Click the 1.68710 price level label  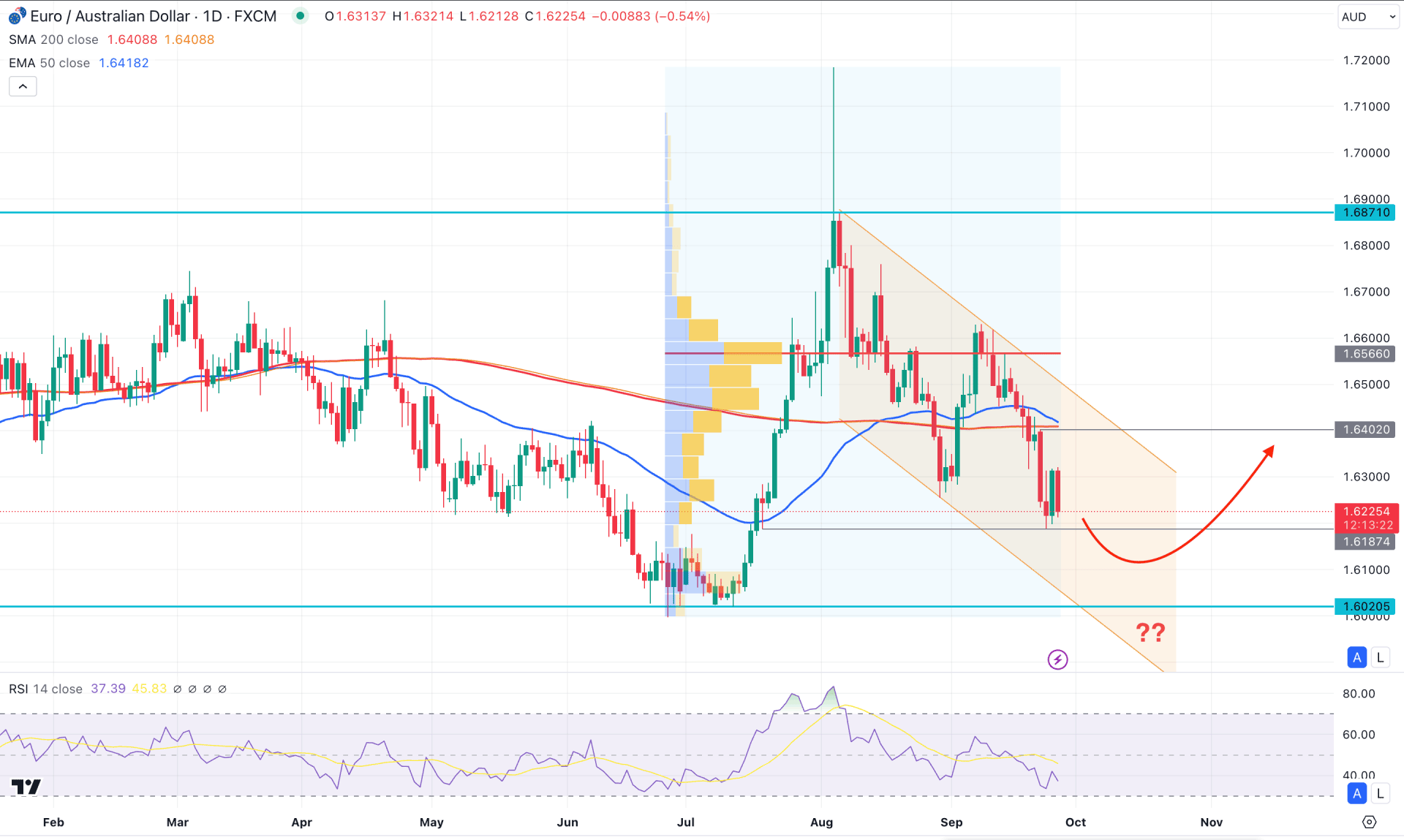[x=1366, y=213]
